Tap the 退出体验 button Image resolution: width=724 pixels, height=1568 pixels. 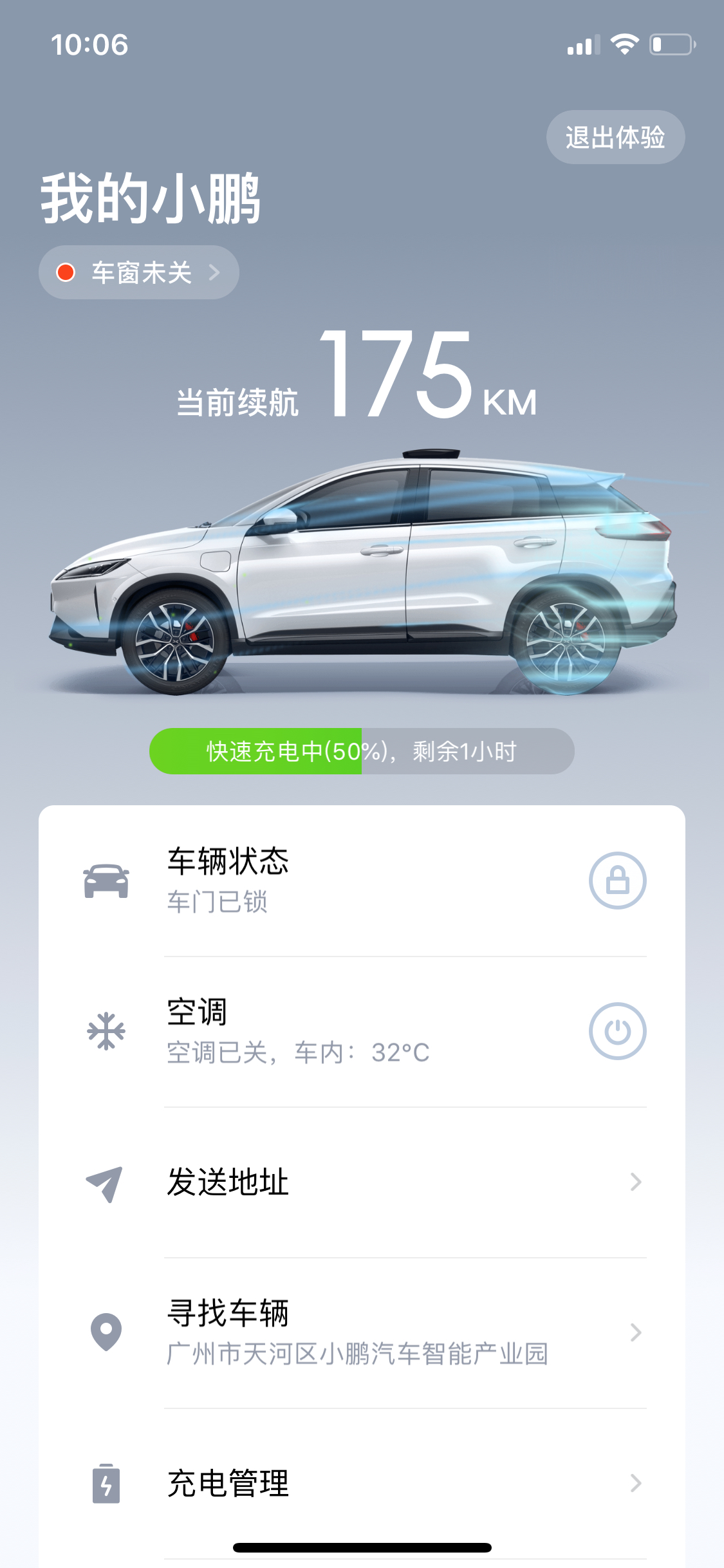[x=615, y=137]
